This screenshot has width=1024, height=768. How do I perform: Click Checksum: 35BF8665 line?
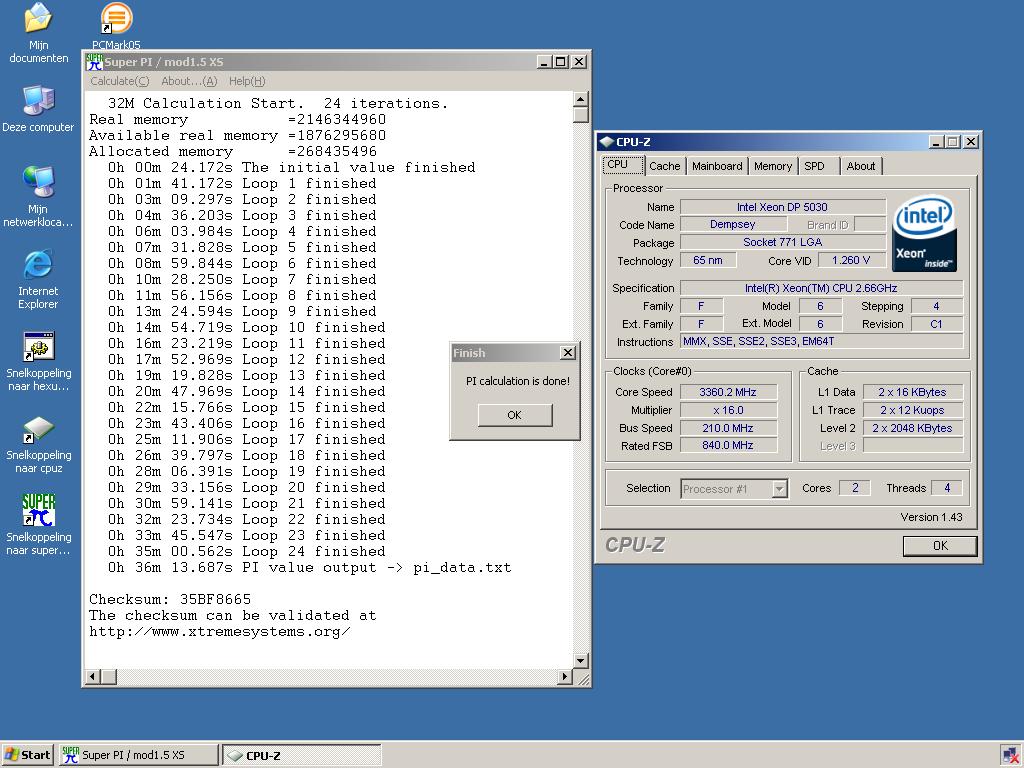[x=170, y=600]
